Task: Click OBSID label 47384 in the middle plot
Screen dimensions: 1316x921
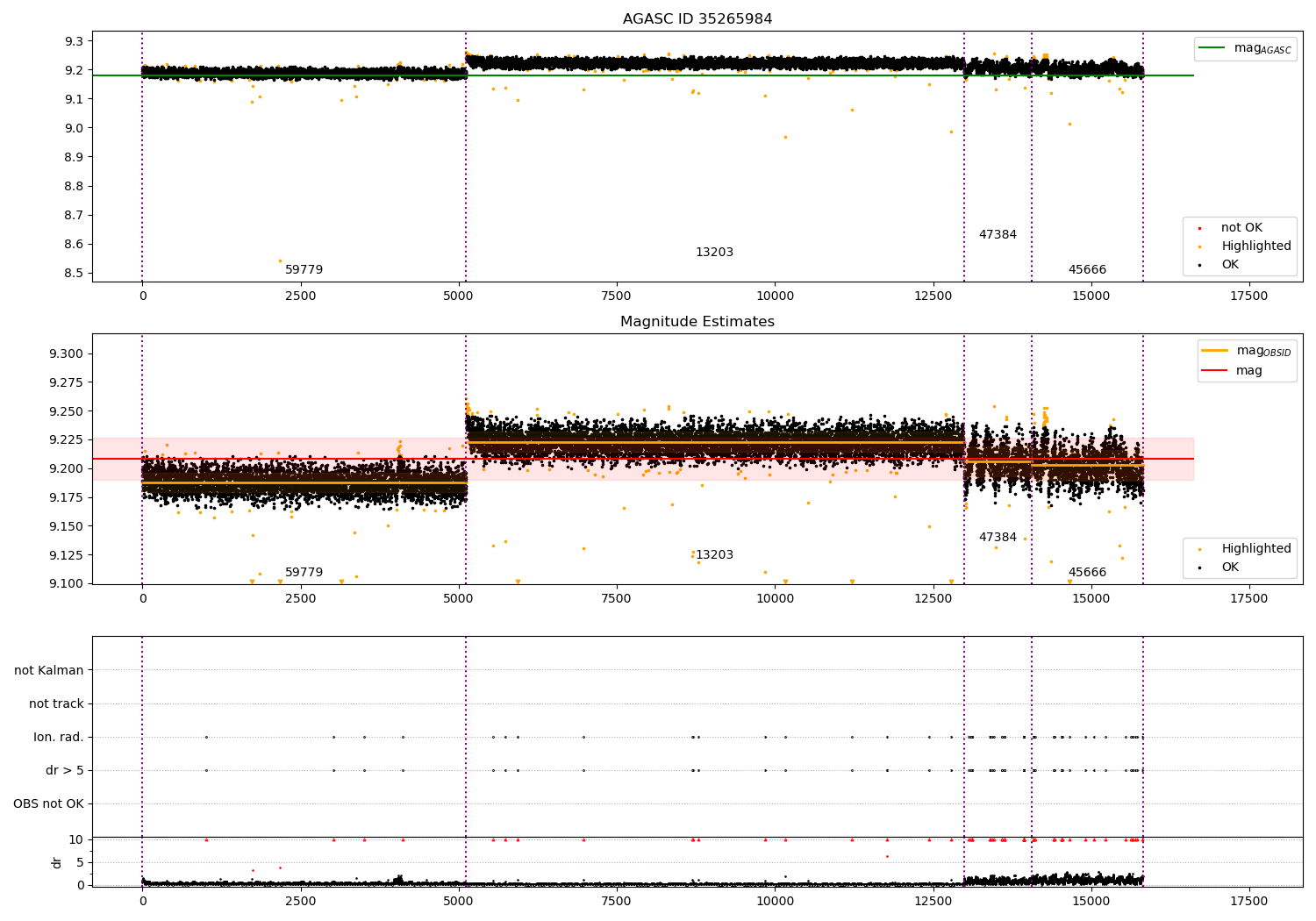Action: click(x=998, y=538)
